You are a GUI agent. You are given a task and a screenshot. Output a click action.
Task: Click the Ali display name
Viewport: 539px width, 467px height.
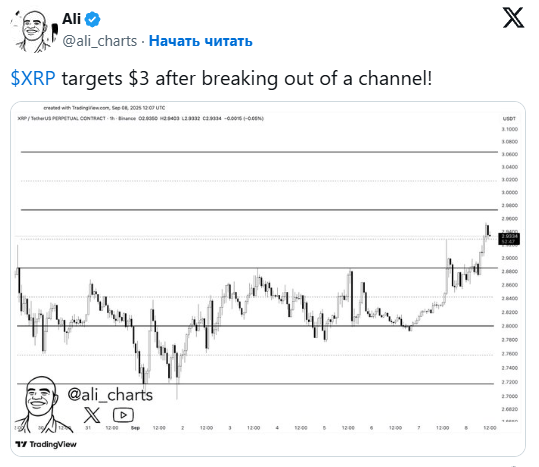point(72,19)
